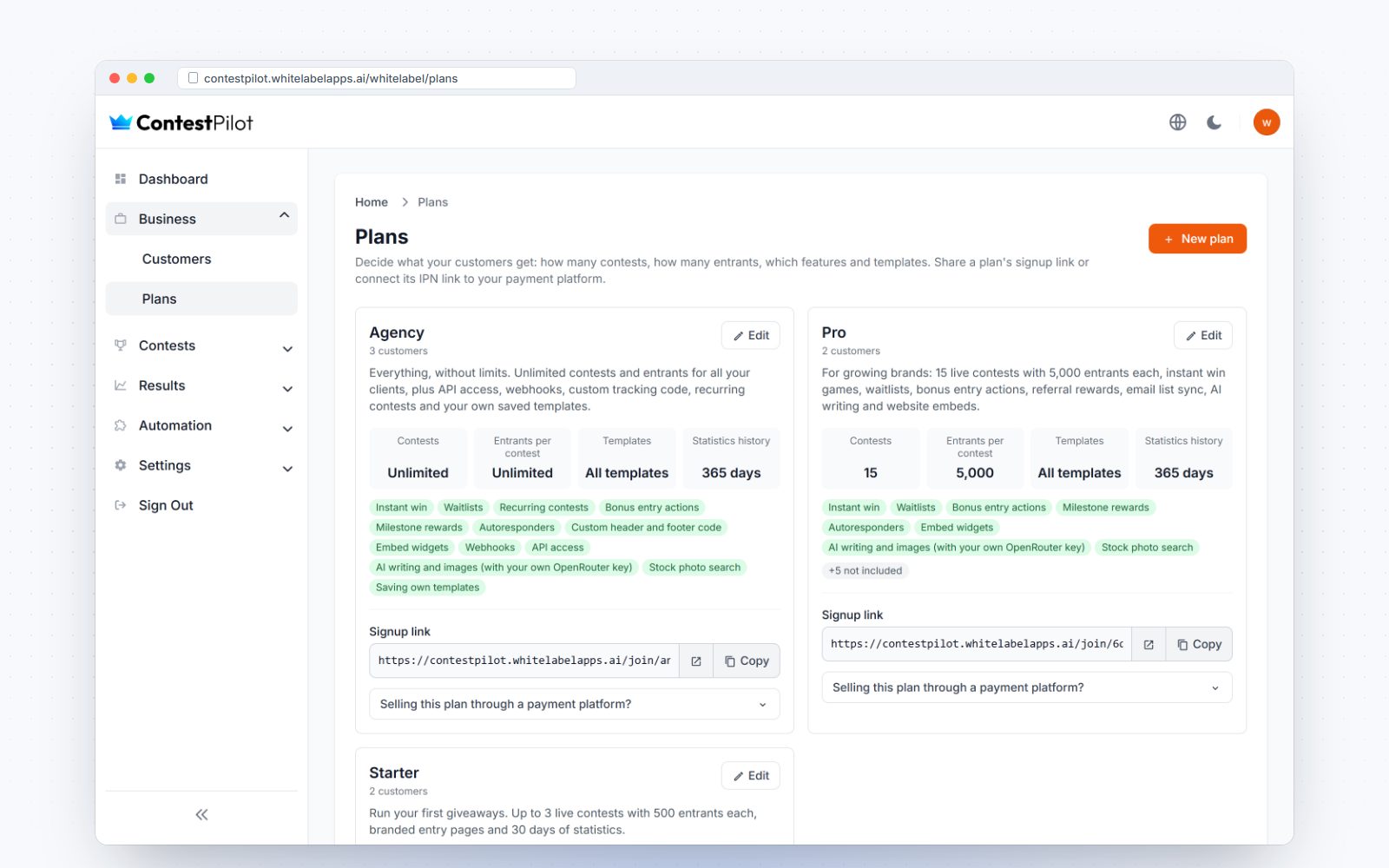
Task: Copy the Agency signup link
Action: 747,661
